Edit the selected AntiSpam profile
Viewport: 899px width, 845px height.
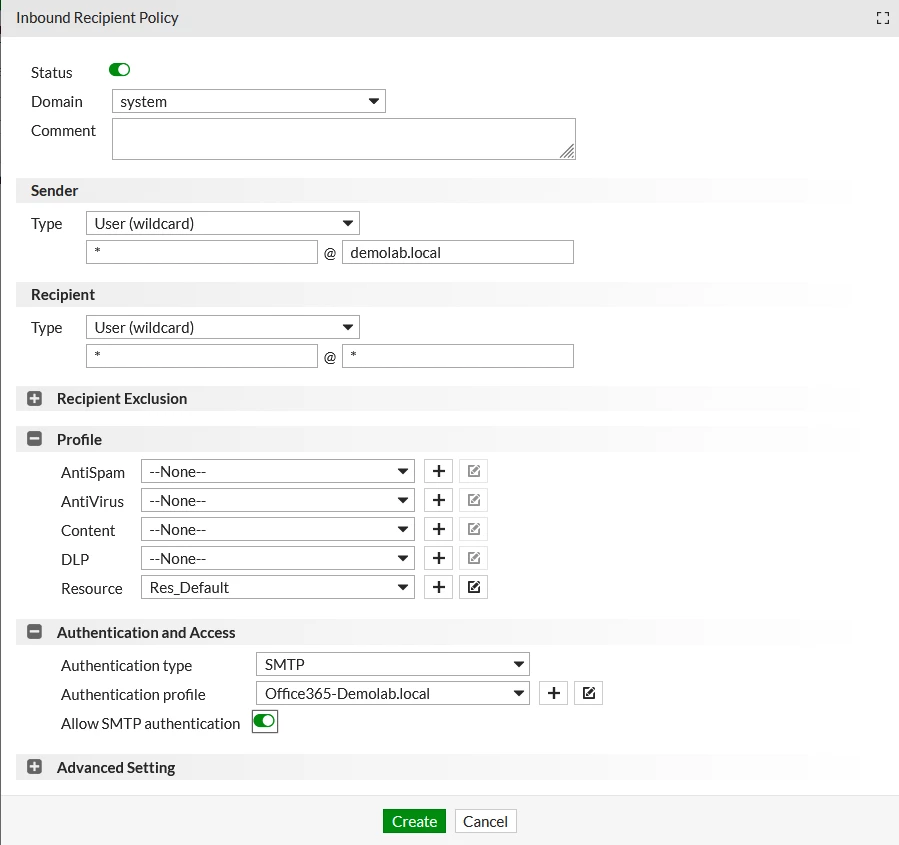[474, 471]
